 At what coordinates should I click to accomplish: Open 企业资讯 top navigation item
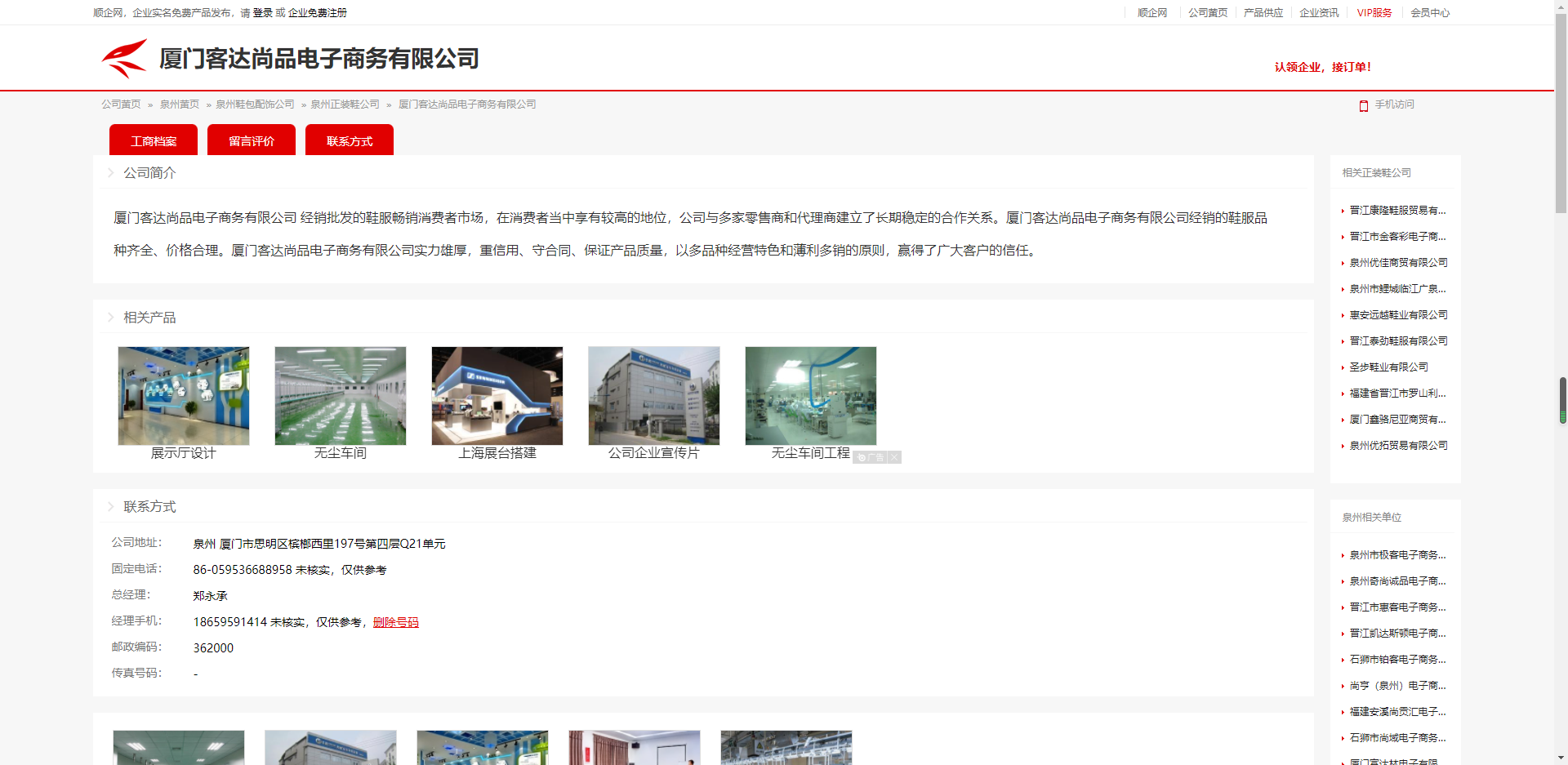(x=1319, y=12)
